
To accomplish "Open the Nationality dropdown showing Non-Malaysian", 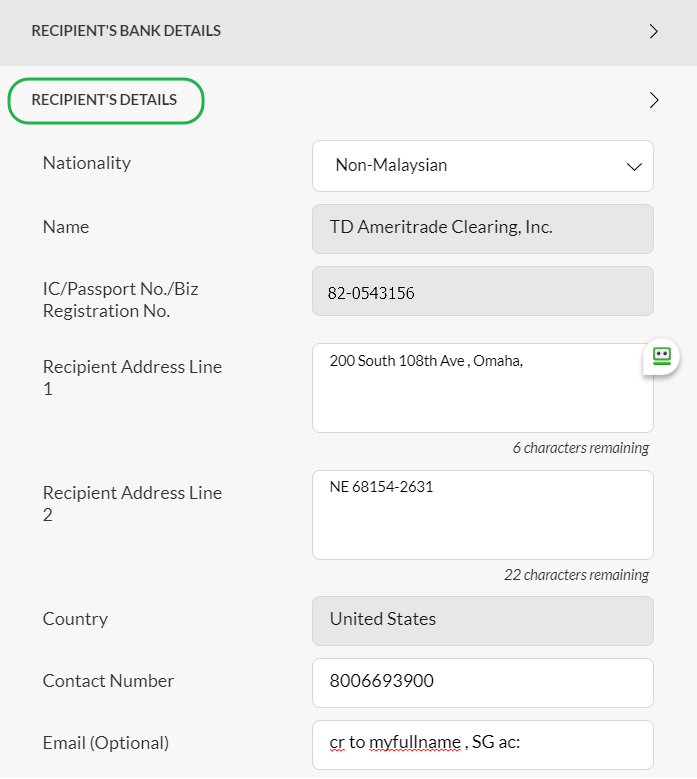I will pyautogui.click(x=482, y=166).
